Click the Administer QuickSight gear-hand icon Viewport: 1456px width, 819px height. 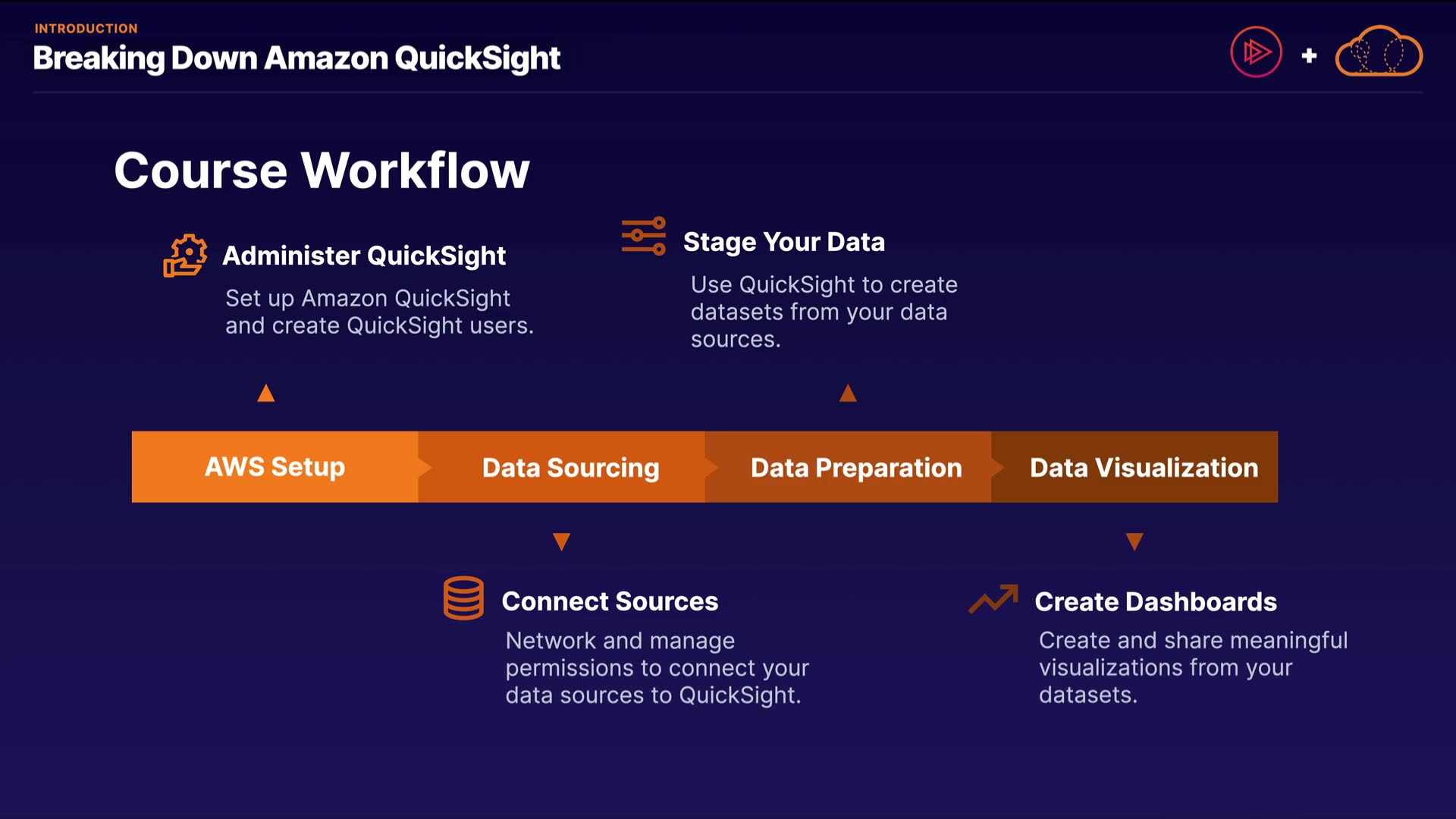185,256
